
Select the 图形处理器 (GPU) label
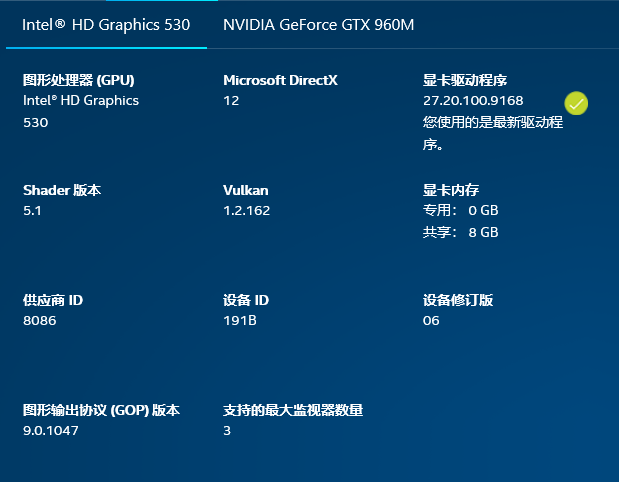tap(78, 80)
